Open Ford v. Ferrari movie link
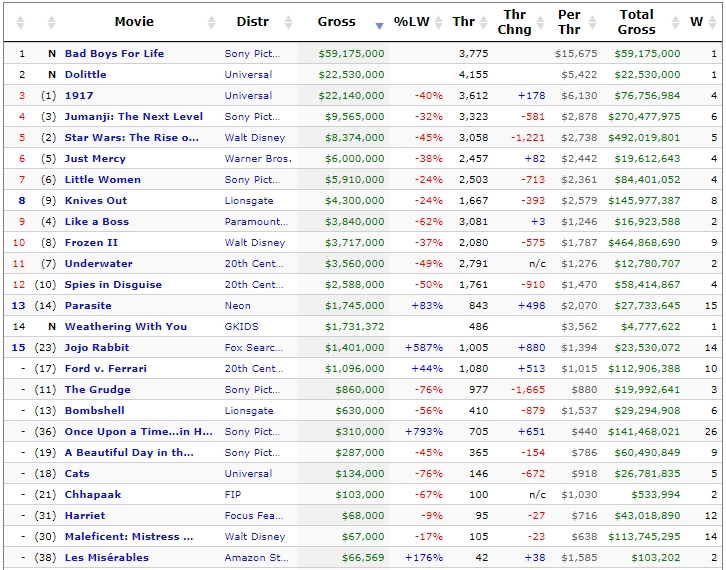The image size is (726, 570). pos(106,369)
